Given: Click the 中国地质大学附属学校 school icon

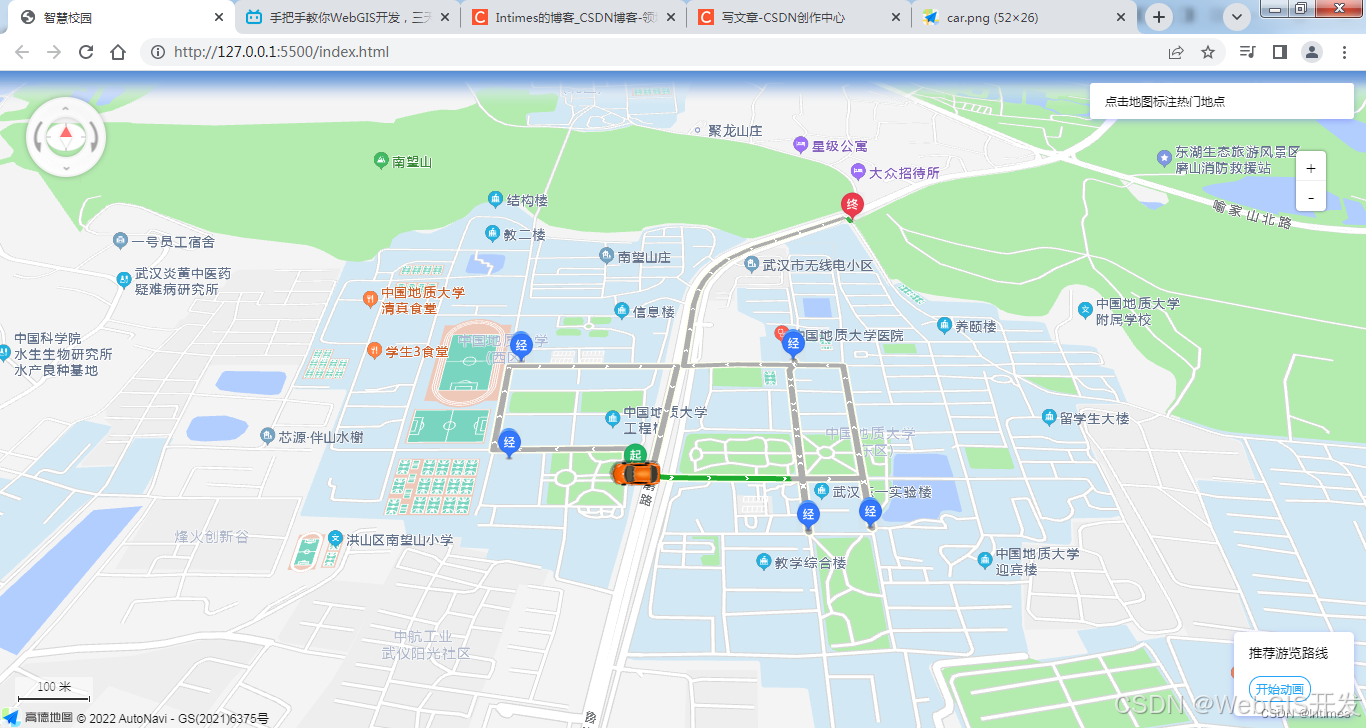Looking at the screenshot, I should point(1085,310).
